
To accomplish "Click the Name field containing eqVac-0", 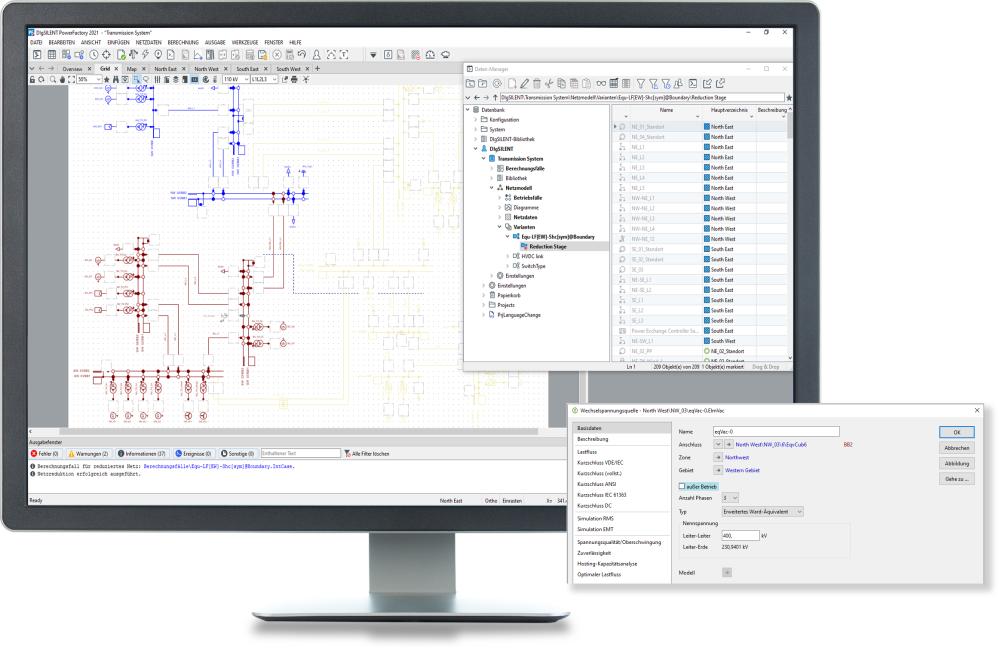I will pos(776,432).
